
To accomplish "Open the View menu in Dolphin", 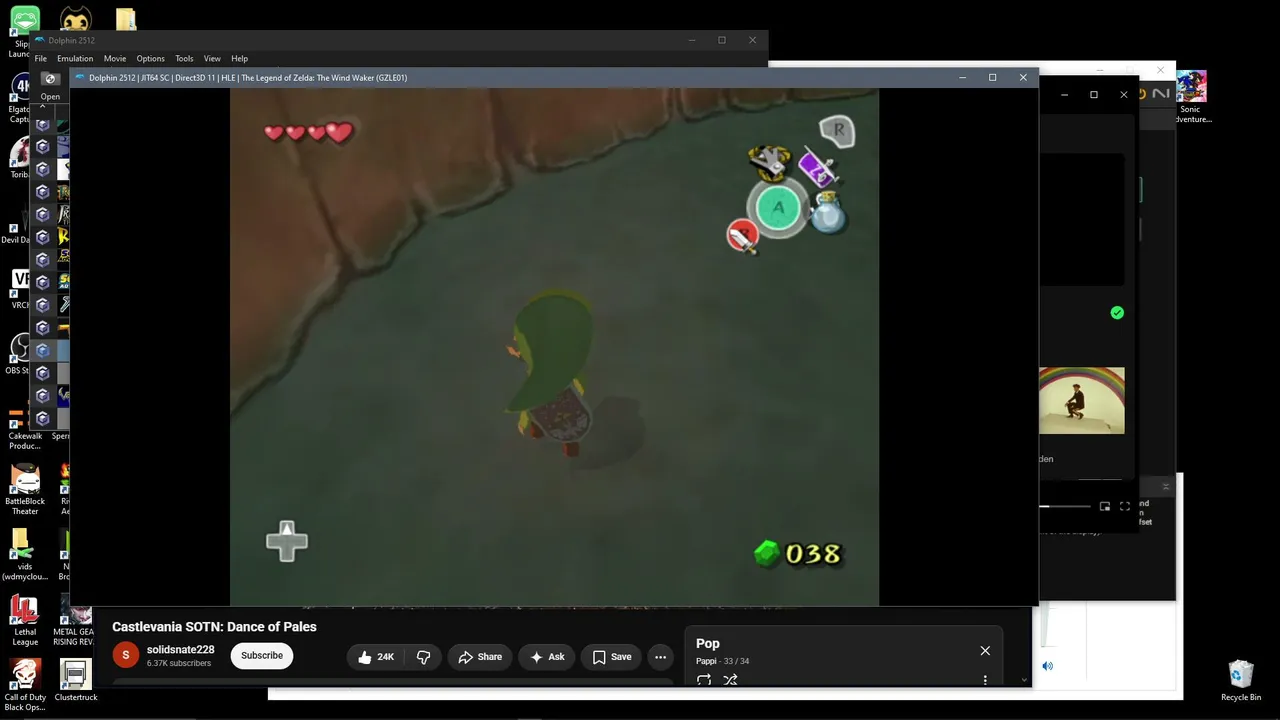I will coord(212,59).
